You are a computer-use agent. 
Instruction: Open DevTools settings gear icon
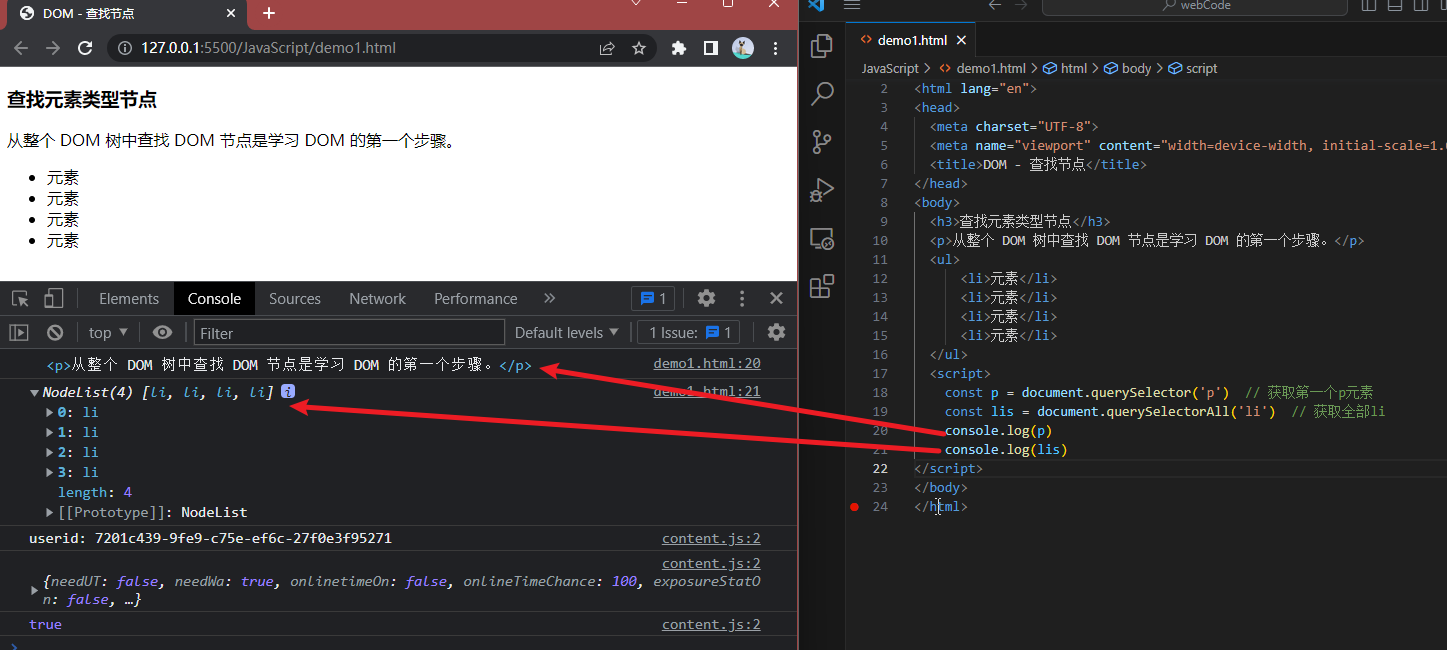click(706, 298)
